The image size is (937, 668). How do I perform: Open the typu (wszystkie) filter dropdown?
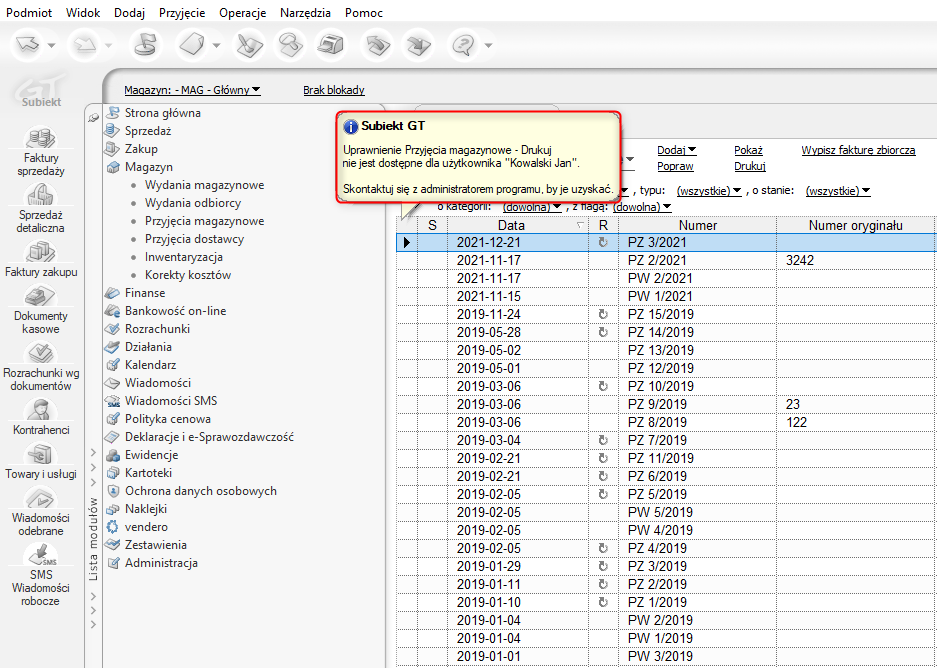click(x=708, y=190)
